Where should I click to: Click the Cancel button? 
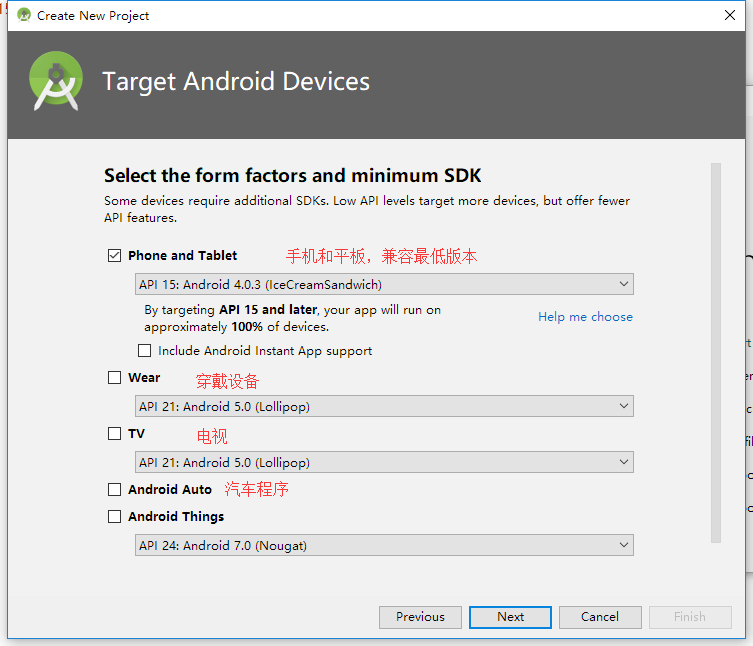tap(600, 617)
